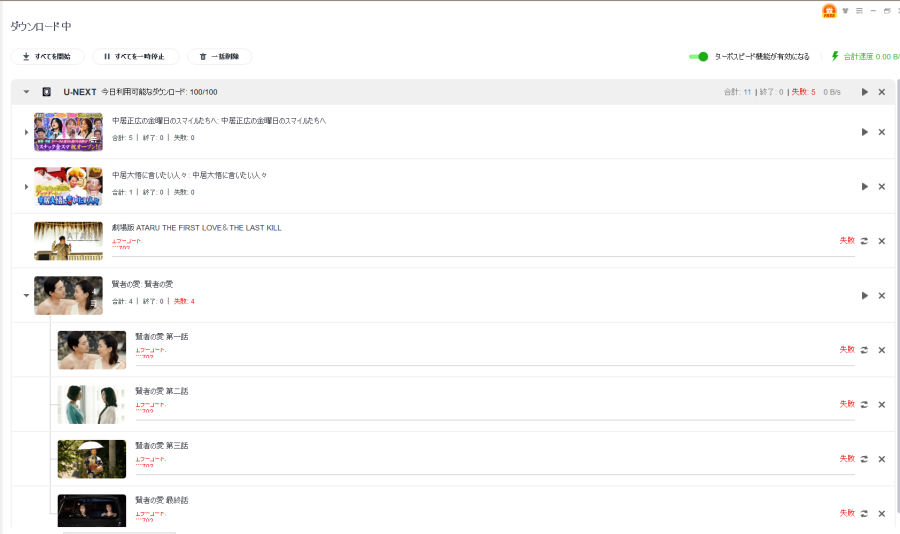This screenshot has width=900, height=534.
Task: Start all U-NEXT downloads with play icon
Action: pos(865,92)
